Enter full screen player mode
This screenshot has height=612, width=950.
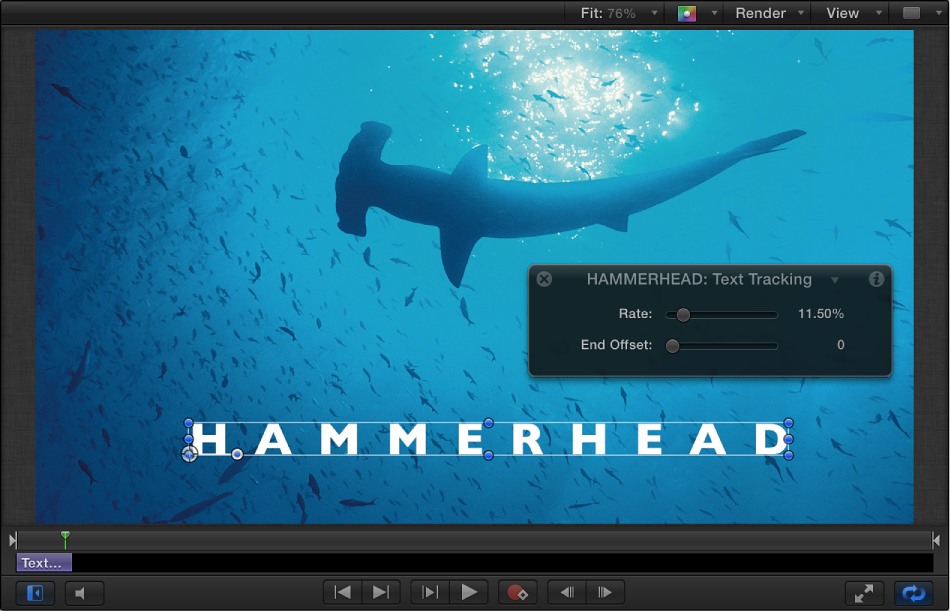point(865,593)
